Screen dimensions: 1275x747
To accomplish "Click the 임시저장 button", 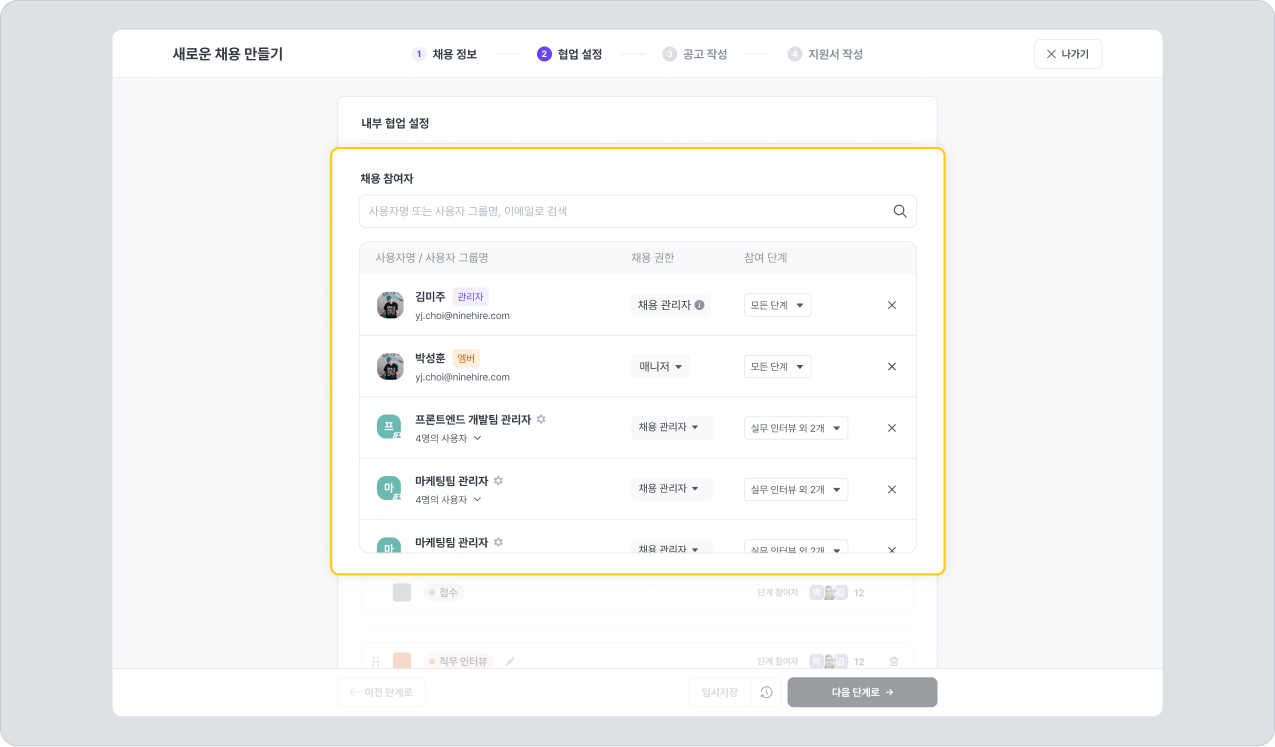I will [720, 692].
